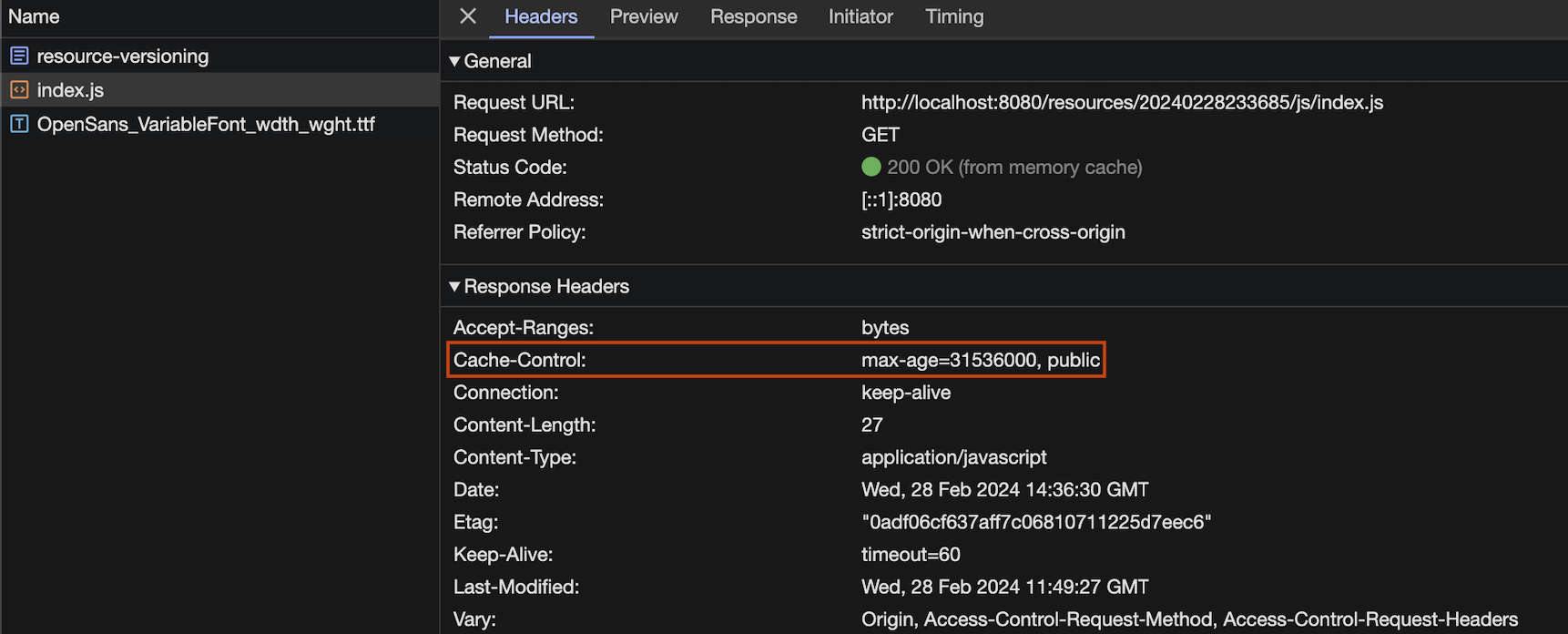
Task: Select the Remote Address value [::1]:8080
Action: pyautogui.click(x=901, y=199)
